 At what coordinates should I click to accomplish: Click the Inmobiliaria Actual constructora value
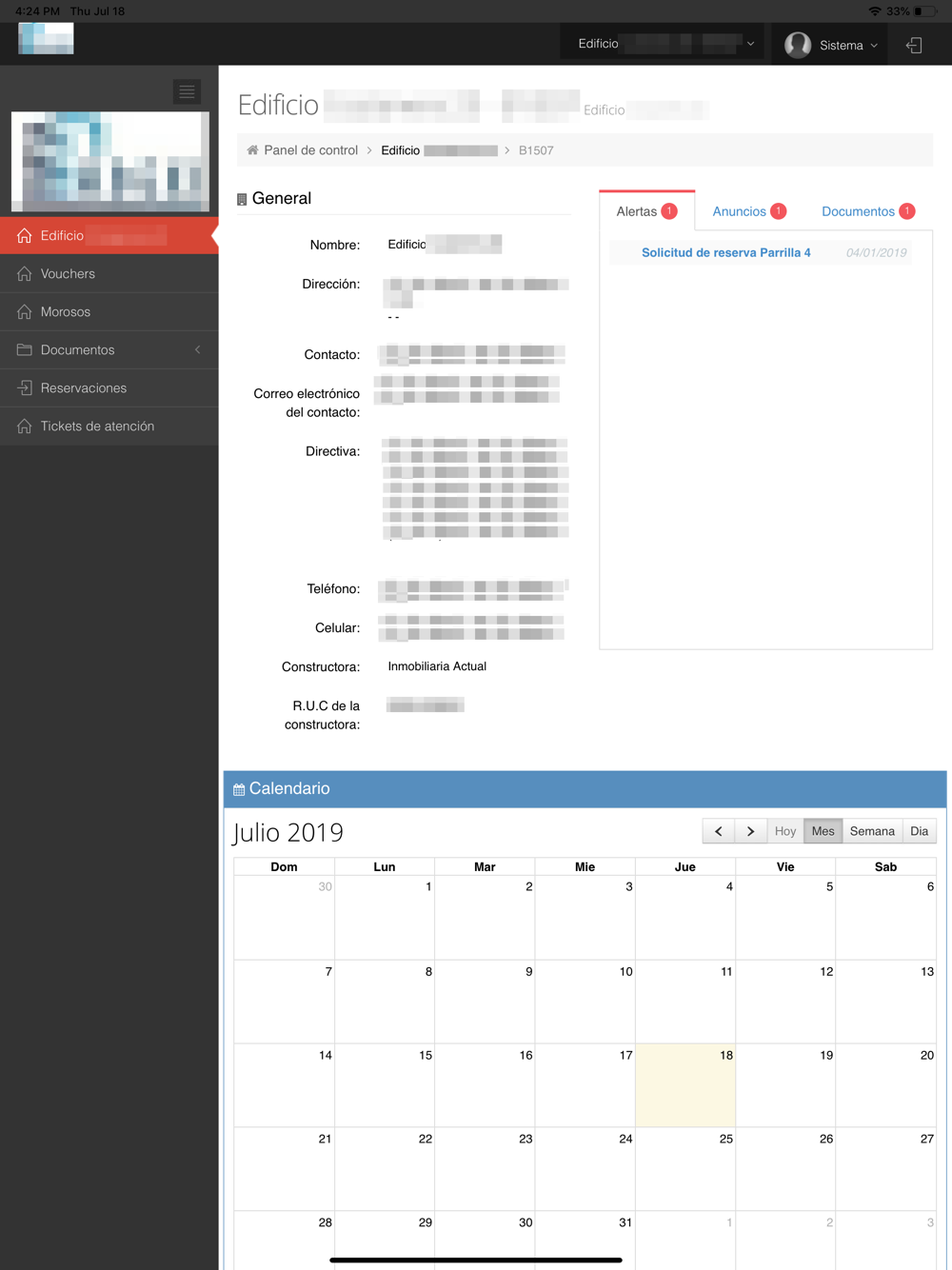click(x=437, y=666)
